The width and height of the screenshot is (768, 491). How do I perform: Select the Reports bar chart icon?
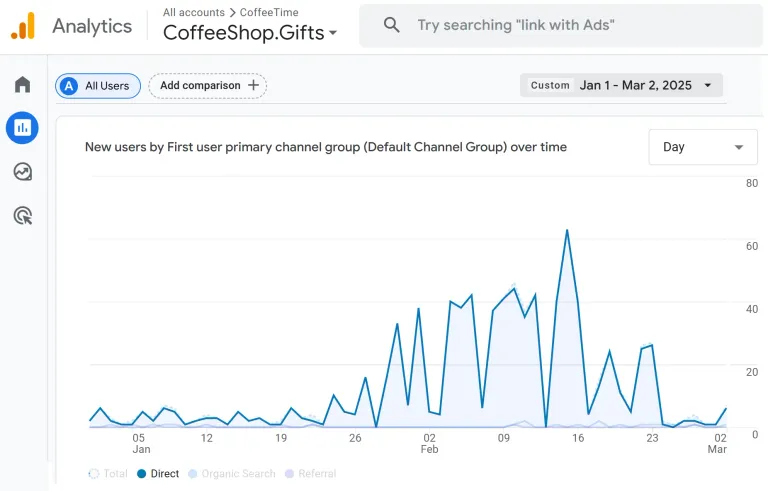click(x=22, y=128)
